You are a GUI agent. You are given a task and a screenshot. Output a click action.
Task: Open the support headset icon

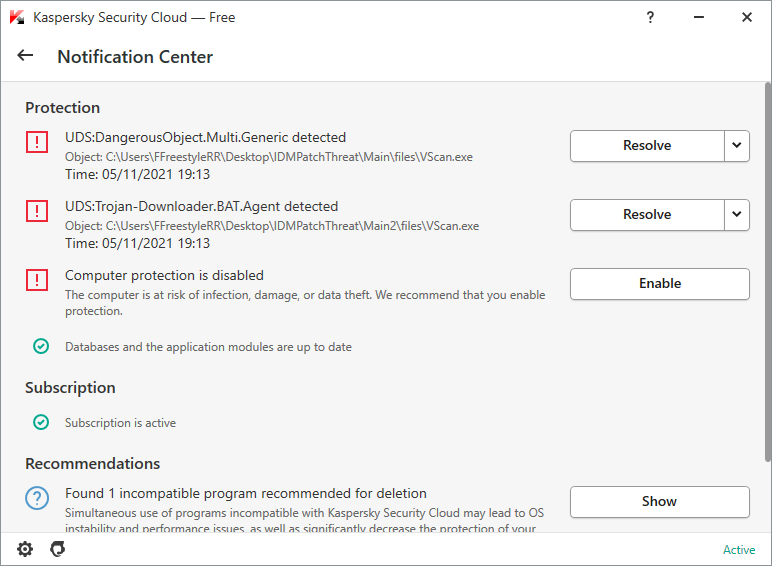pos(58,549)
